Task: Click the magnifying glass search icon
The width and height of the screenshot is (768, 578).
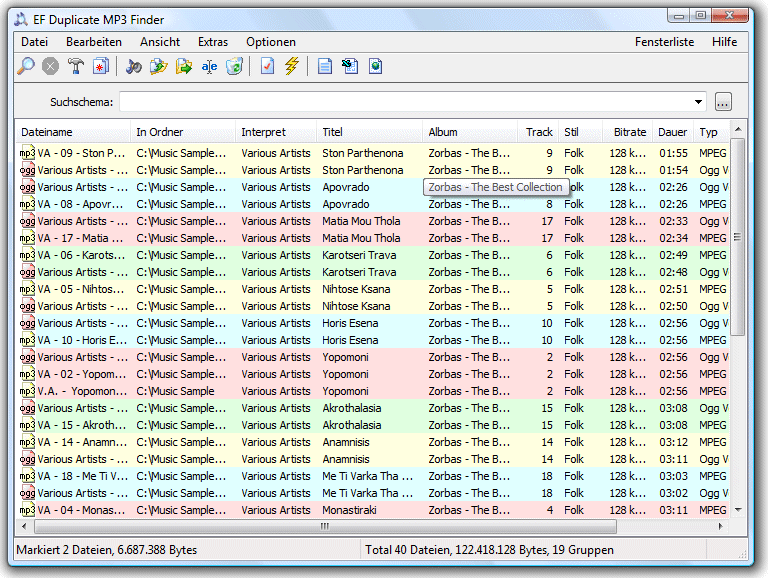Action: click(26, 67)
